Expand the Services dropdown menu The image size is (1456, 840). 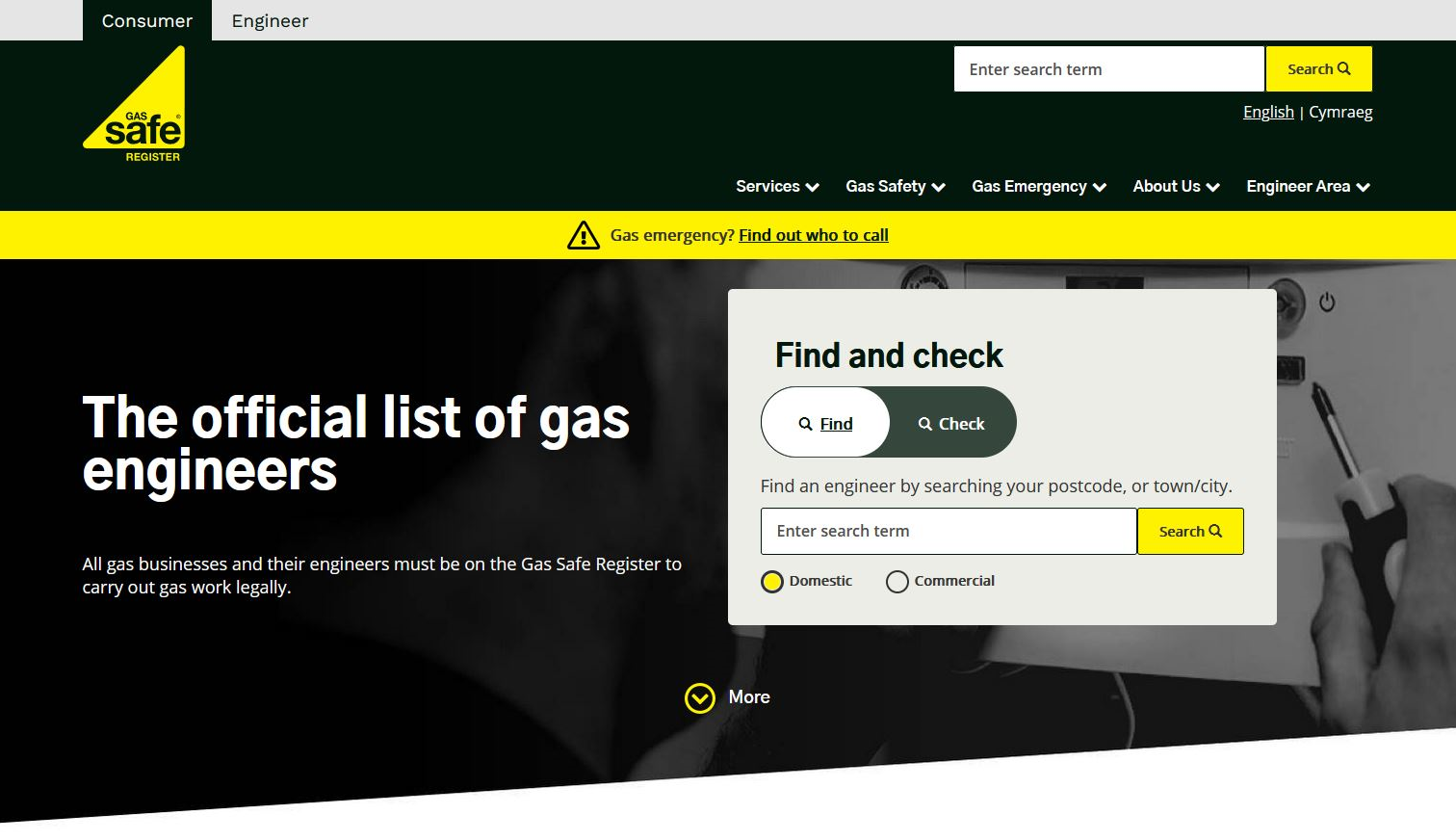[777, 187]
